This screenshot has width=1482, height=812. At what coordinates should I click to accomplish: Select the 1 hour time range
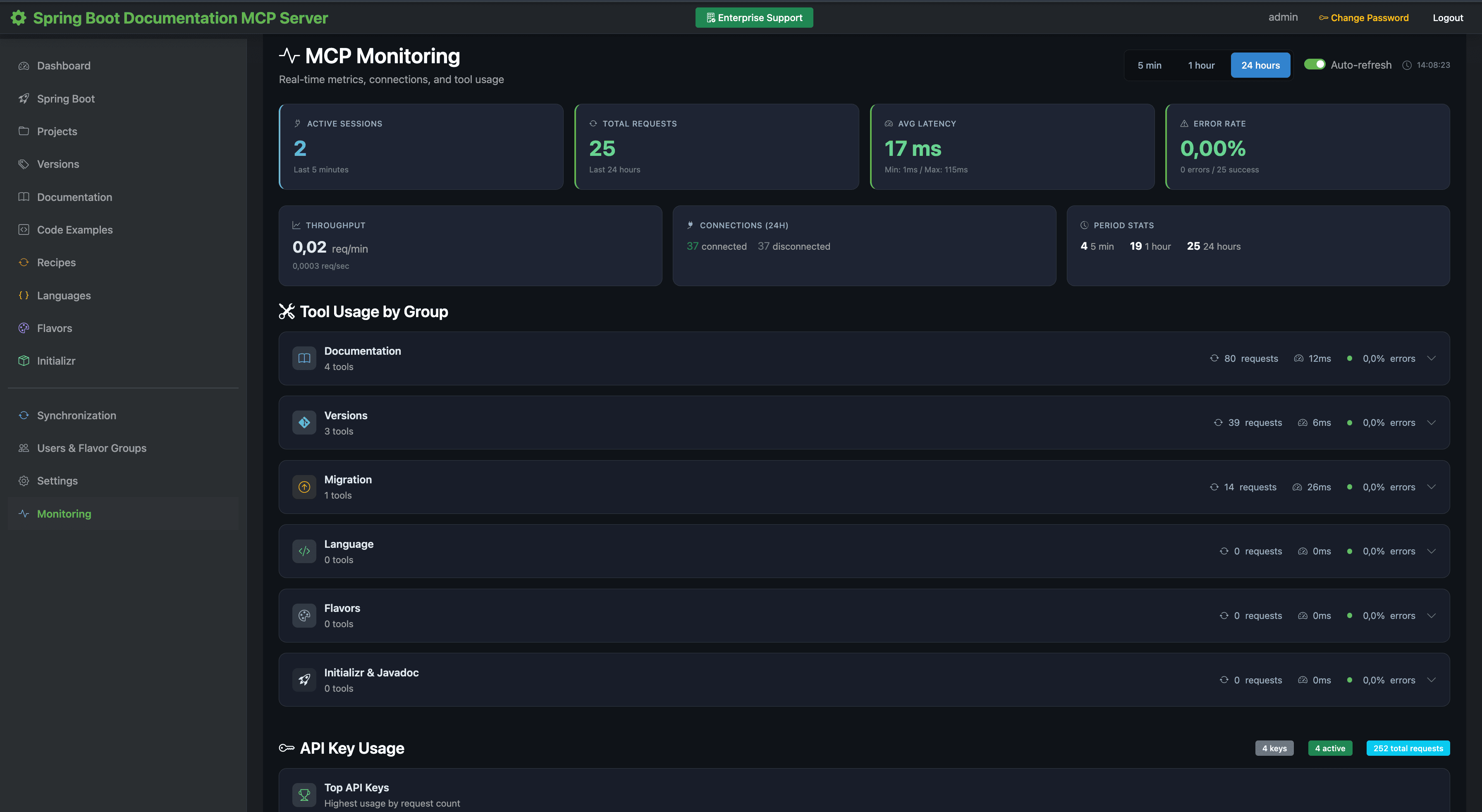1201,65
